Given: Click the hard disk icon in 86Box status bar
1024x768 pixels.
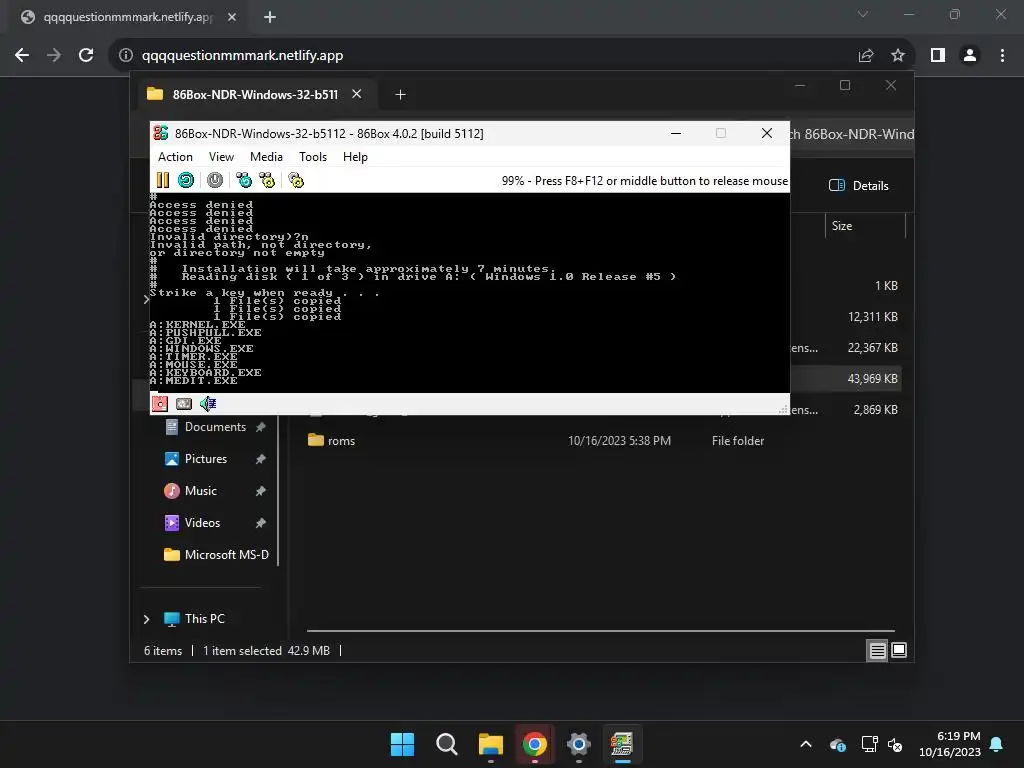Looking at the screenshot, I should 184,404.
